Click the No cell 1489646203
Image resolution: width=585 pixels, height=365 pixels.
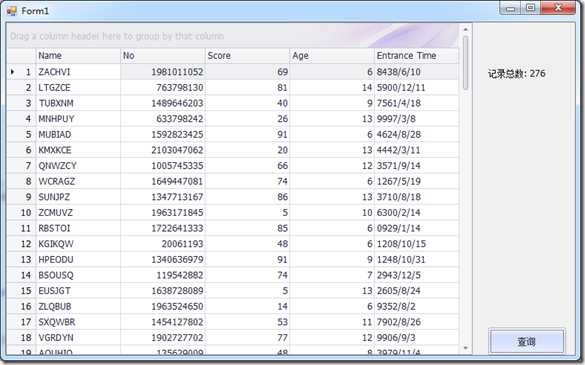coord(163,103)
